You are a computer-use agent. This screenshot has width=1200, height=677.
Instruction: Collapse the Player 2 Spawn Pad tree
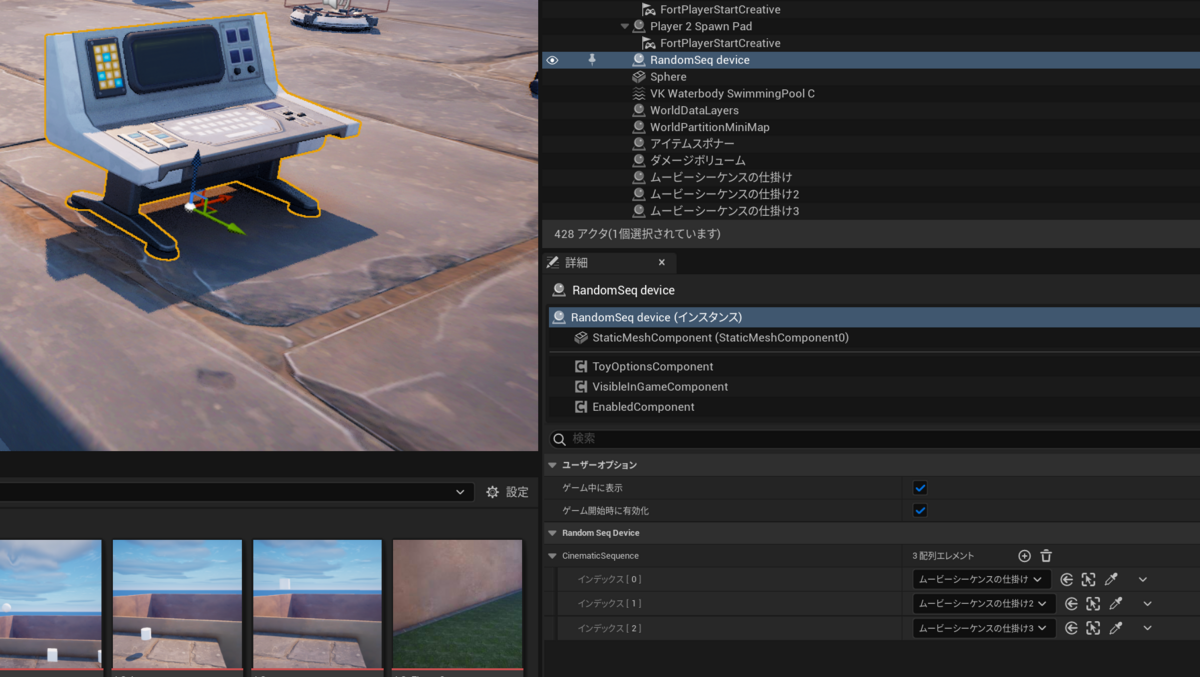624,26
